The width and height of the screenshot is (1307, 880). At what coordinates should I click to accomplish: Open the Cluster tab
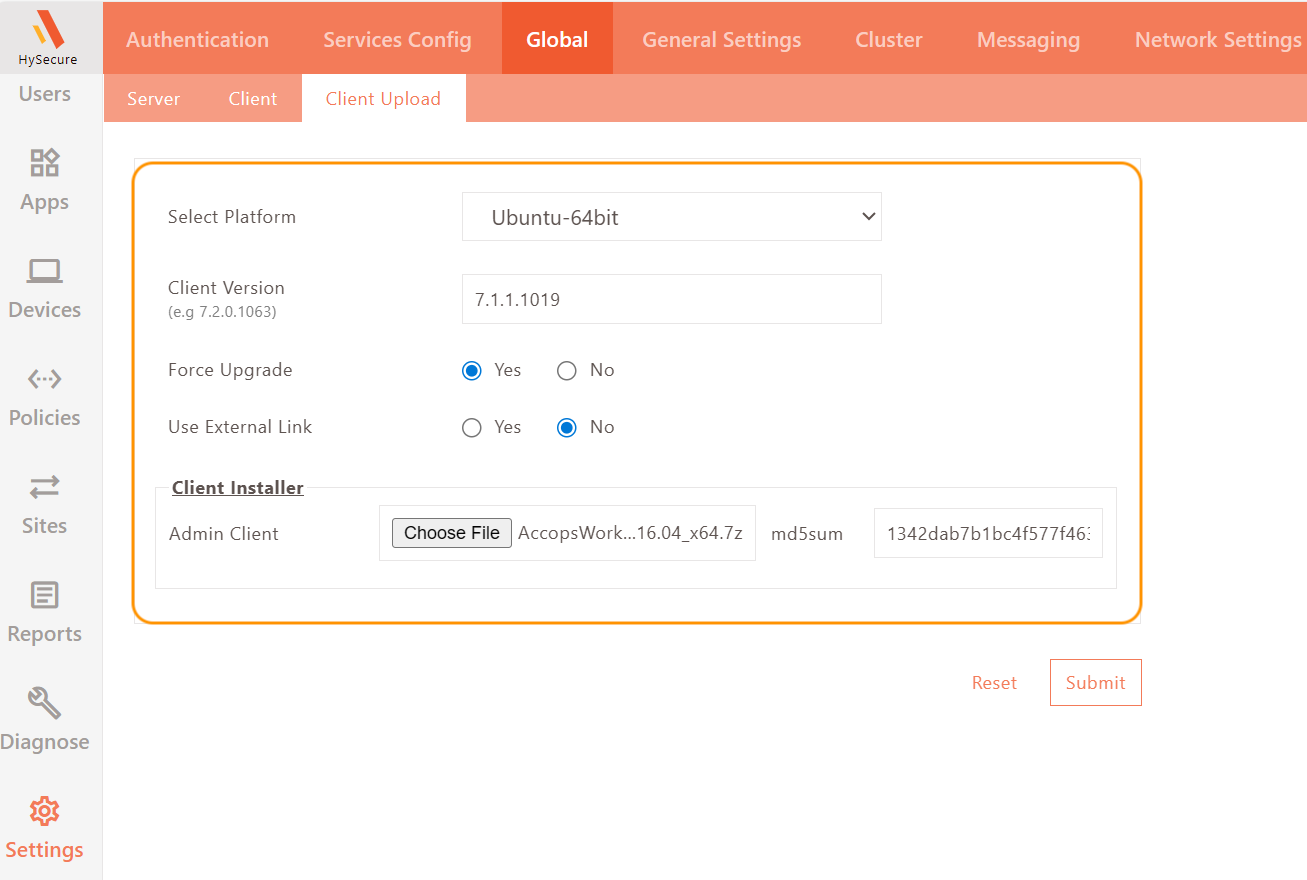coord(888,40)
